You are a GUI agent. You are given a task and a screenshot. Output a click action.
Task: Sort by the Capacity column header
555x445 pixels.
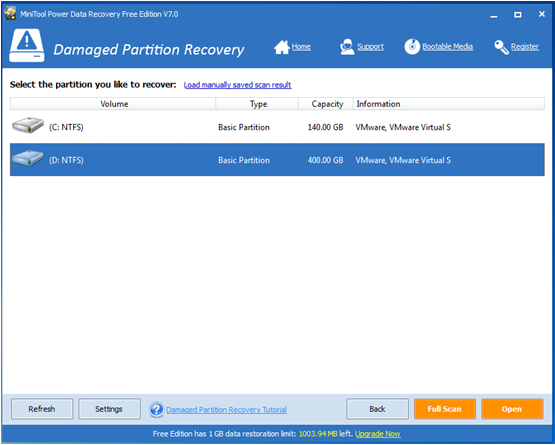(326, 104)
